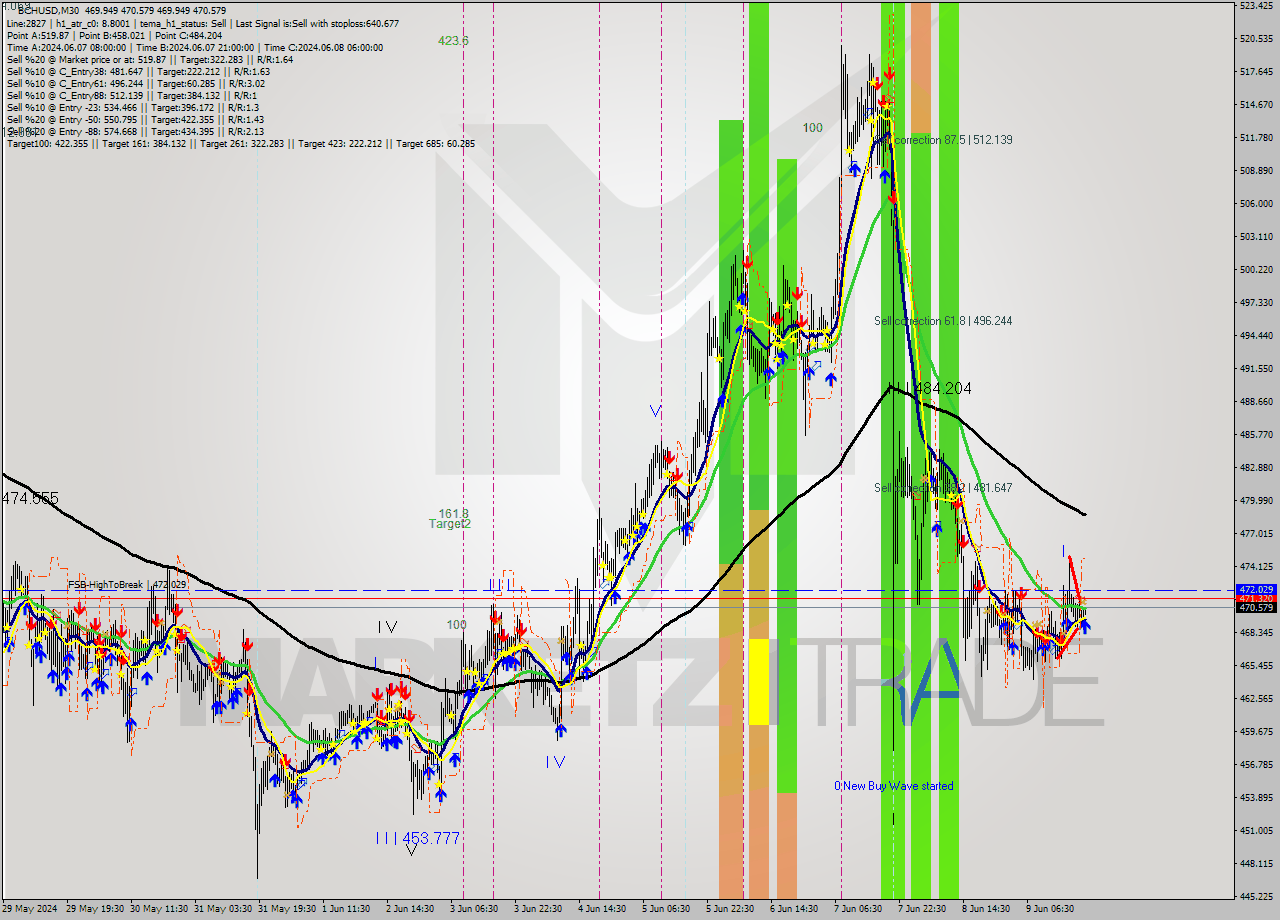
Task: Click the 474.555 level label
Action: (x=30, y=498)
